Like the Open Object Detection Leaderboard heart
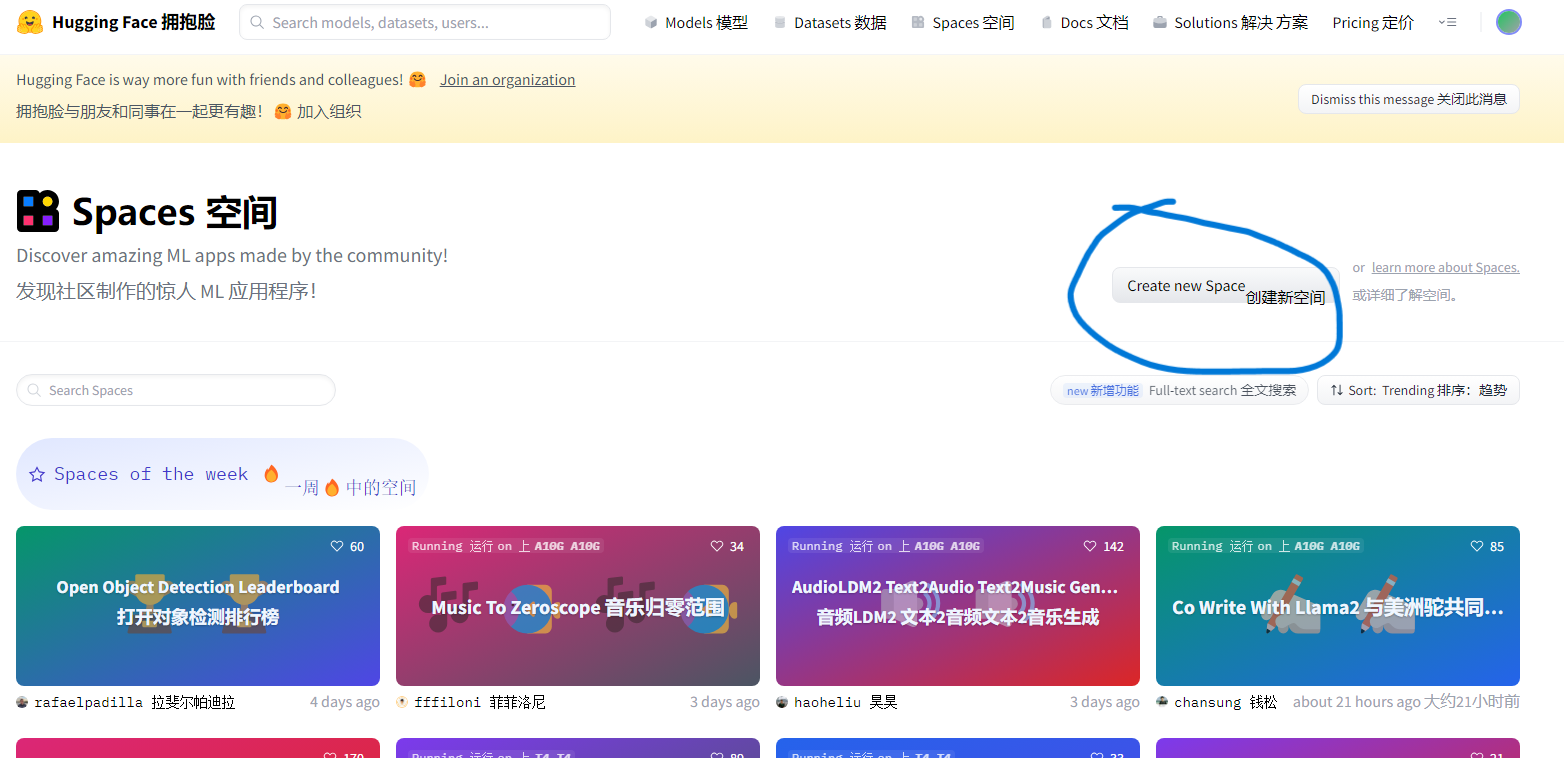 337,546
